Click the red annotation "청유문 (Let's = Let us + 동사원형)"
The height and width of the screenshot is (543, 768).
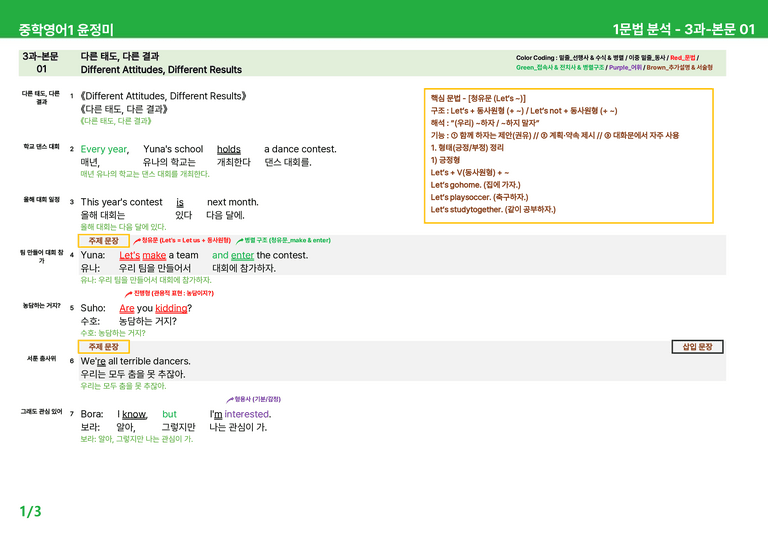pos(186,240)
